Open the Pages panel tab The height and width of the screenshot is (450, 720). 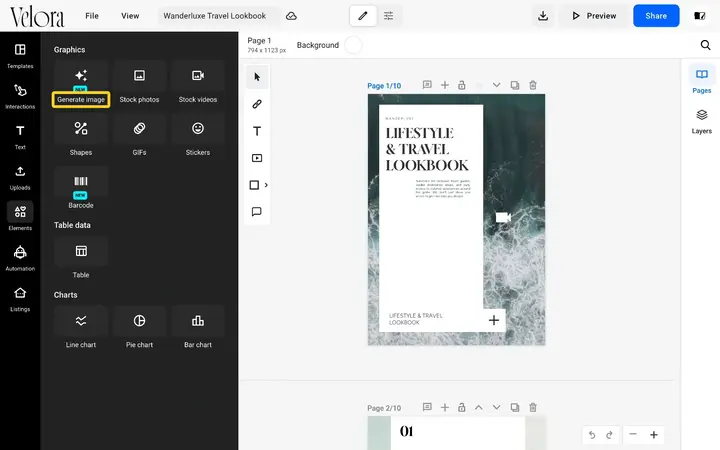[x=702, y=80]
